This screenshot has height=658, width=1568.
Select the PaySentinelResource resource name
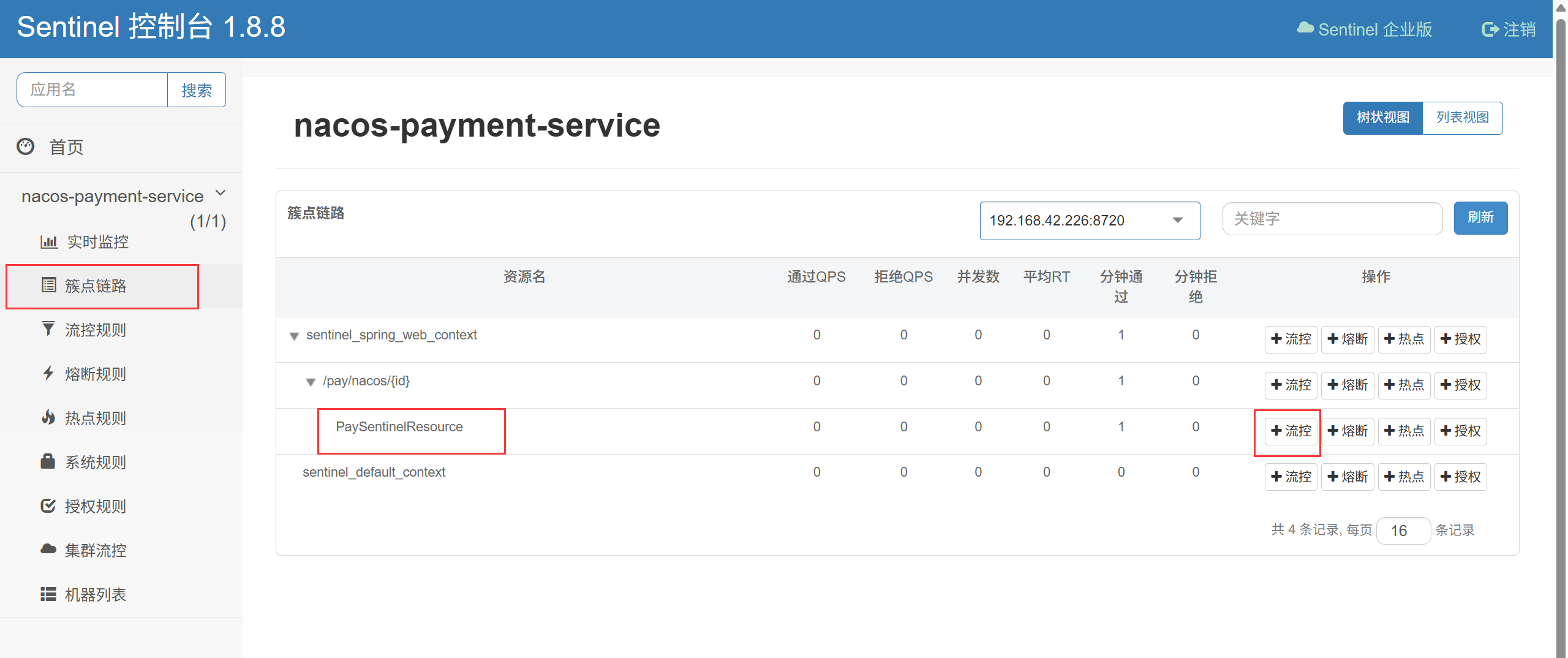[399, 426]
